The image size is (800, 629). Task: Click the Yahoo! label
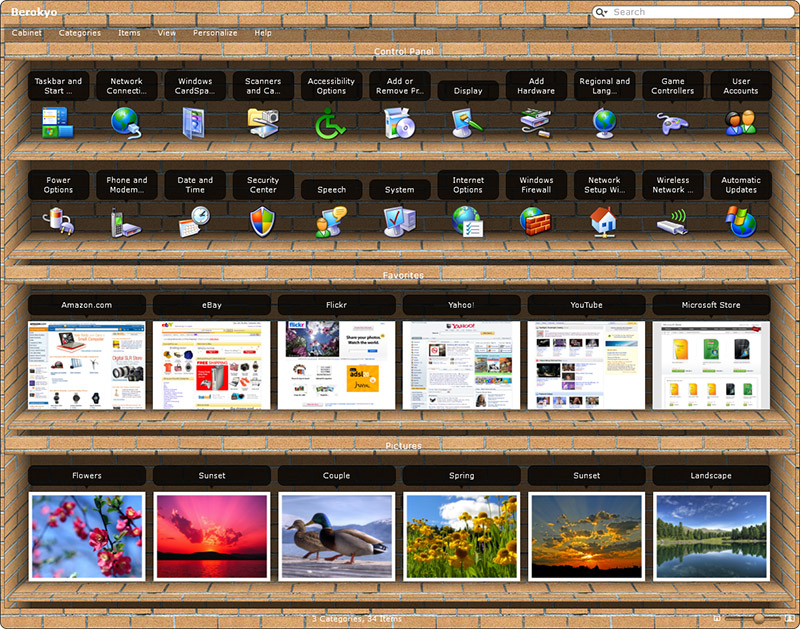tap(461, 305)
